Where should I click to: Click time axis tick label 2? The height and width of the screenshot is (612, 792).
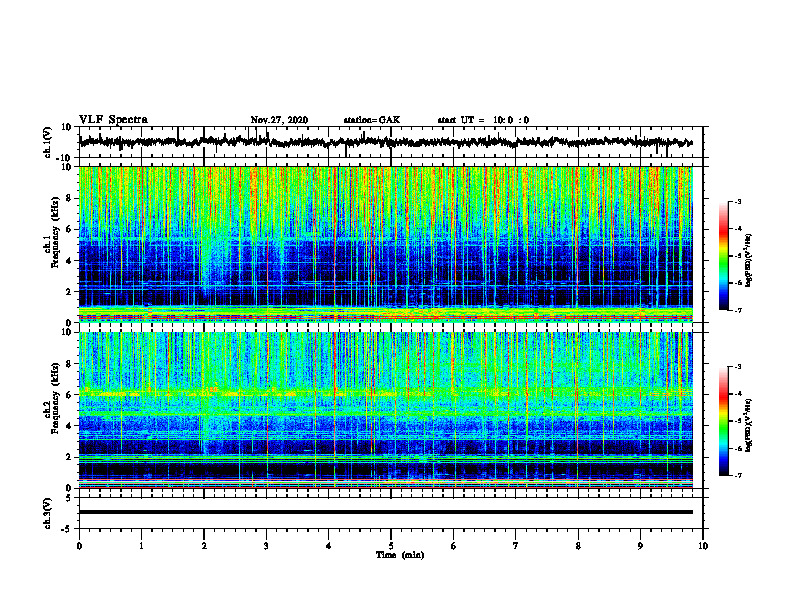point(204,546)
